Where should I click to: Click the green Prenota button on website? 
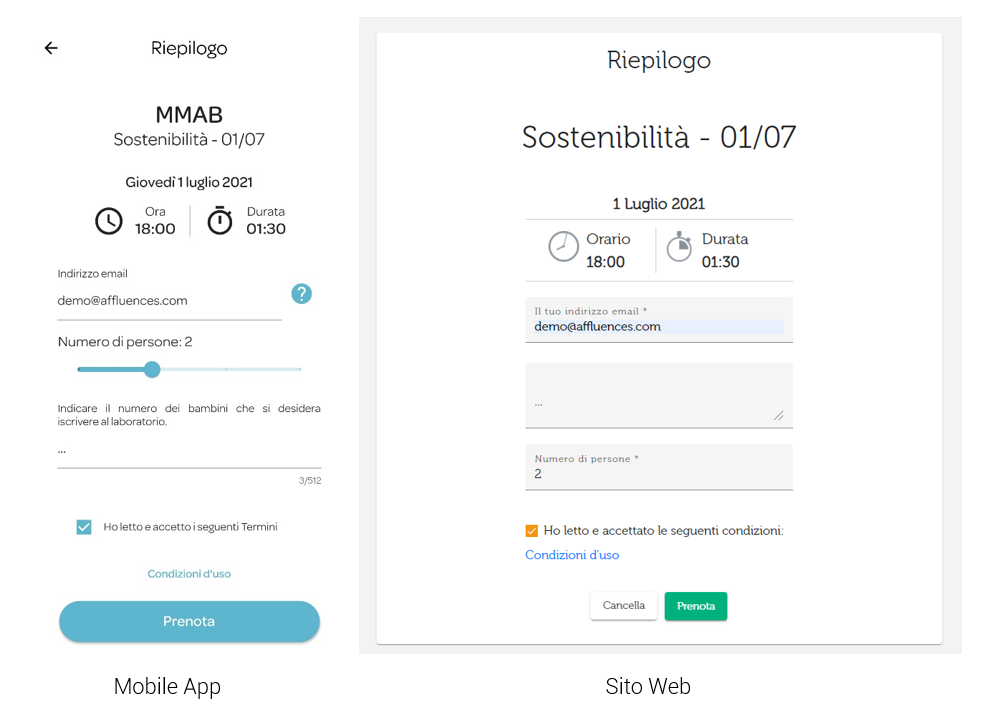click(x=696, y=606)
